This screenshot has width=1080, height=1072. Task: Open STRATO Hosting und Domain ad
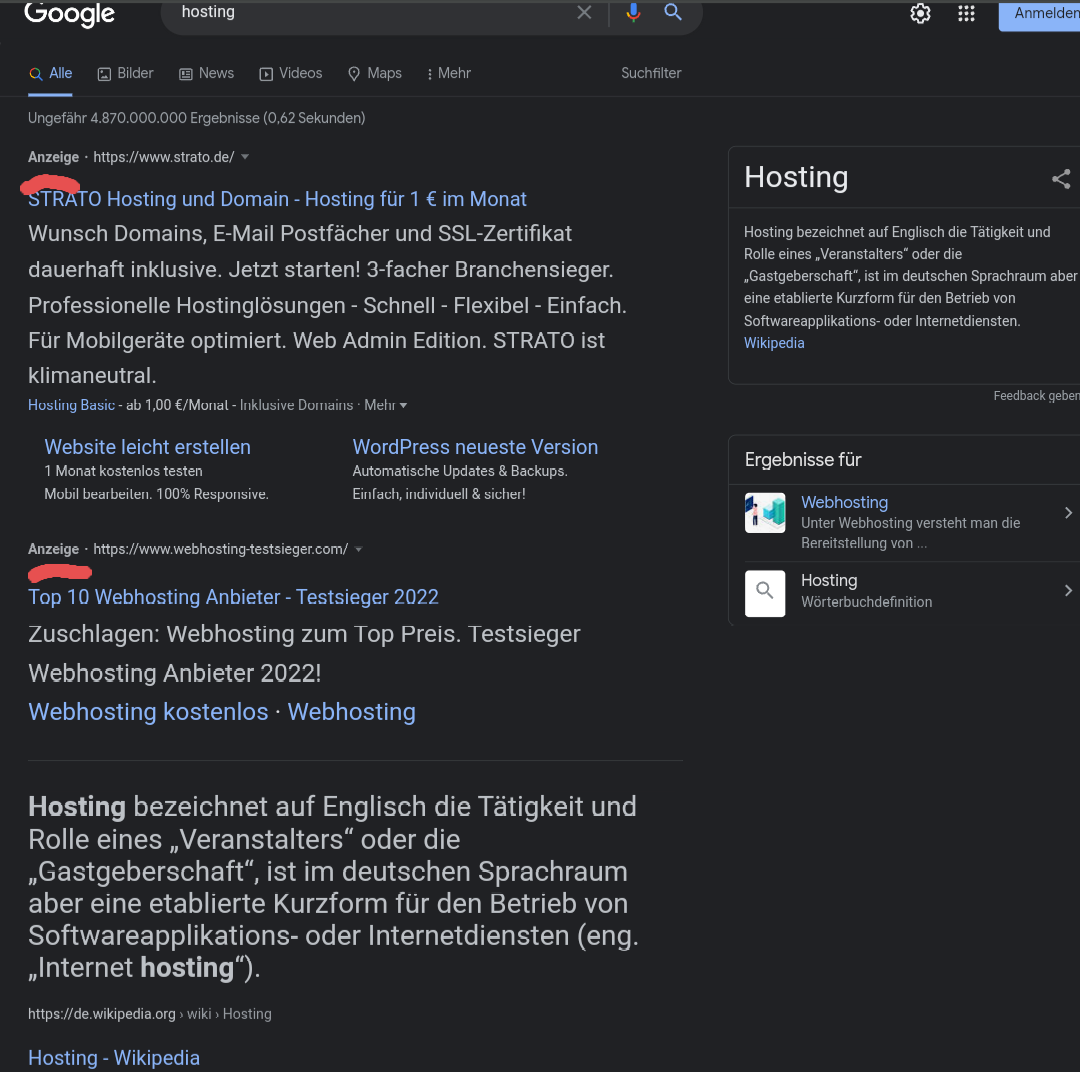277,199
